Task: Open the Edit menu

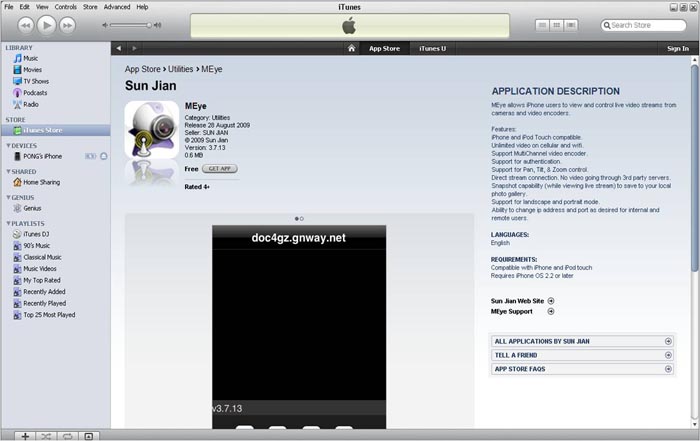Action: pos(25,7)
